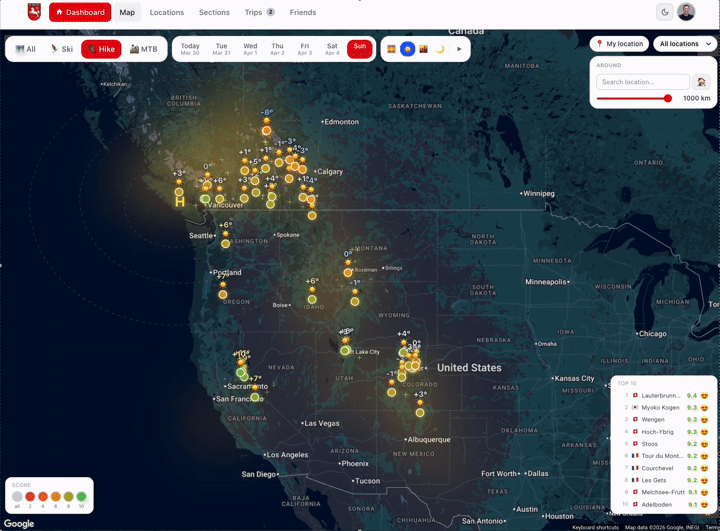Switch activity filter to MTB
Viewport: 720px width, 531px height.
(144, 49)
